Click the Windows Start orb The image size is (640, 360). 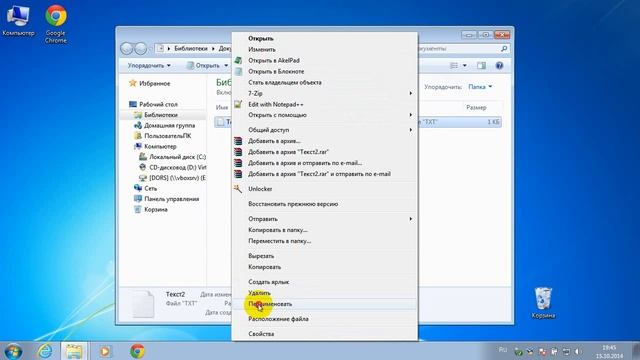13,351
